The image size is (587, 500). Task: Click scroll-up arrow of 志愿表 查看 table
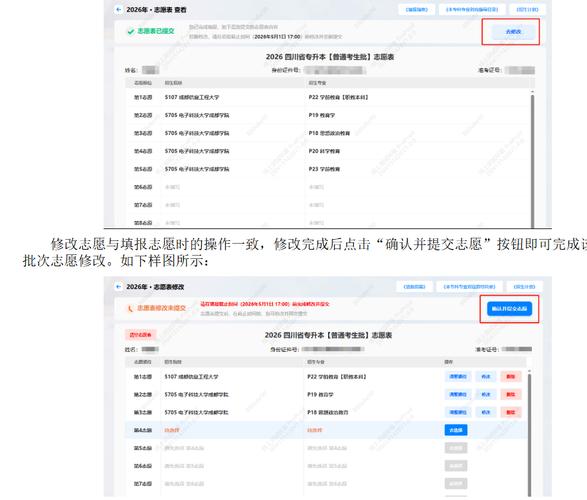(532, 91)
